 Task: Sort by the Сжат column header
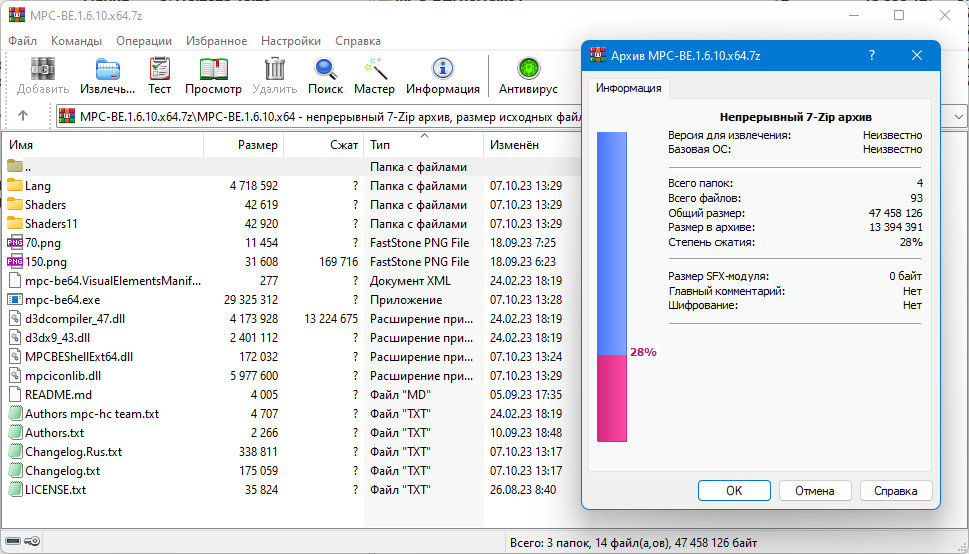point(324,145)
